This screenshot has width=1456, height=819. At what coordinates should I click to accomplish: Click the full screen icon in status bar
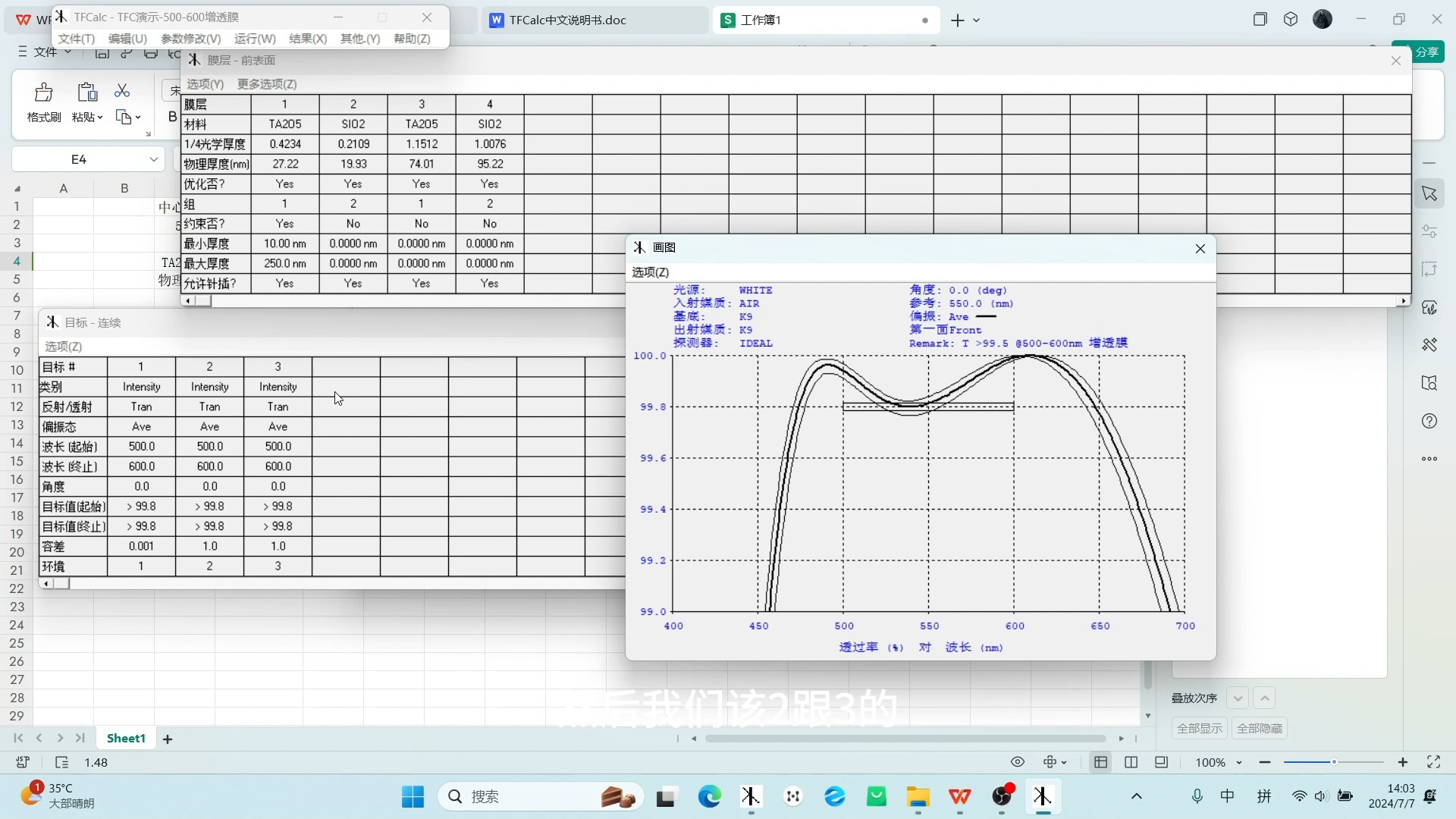point(1433,762)
